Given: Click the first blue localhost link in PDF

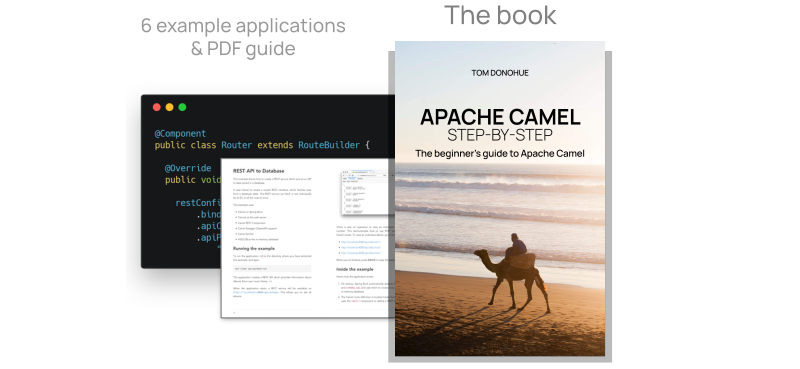Looking at the screenshot, I should (360, 242).
